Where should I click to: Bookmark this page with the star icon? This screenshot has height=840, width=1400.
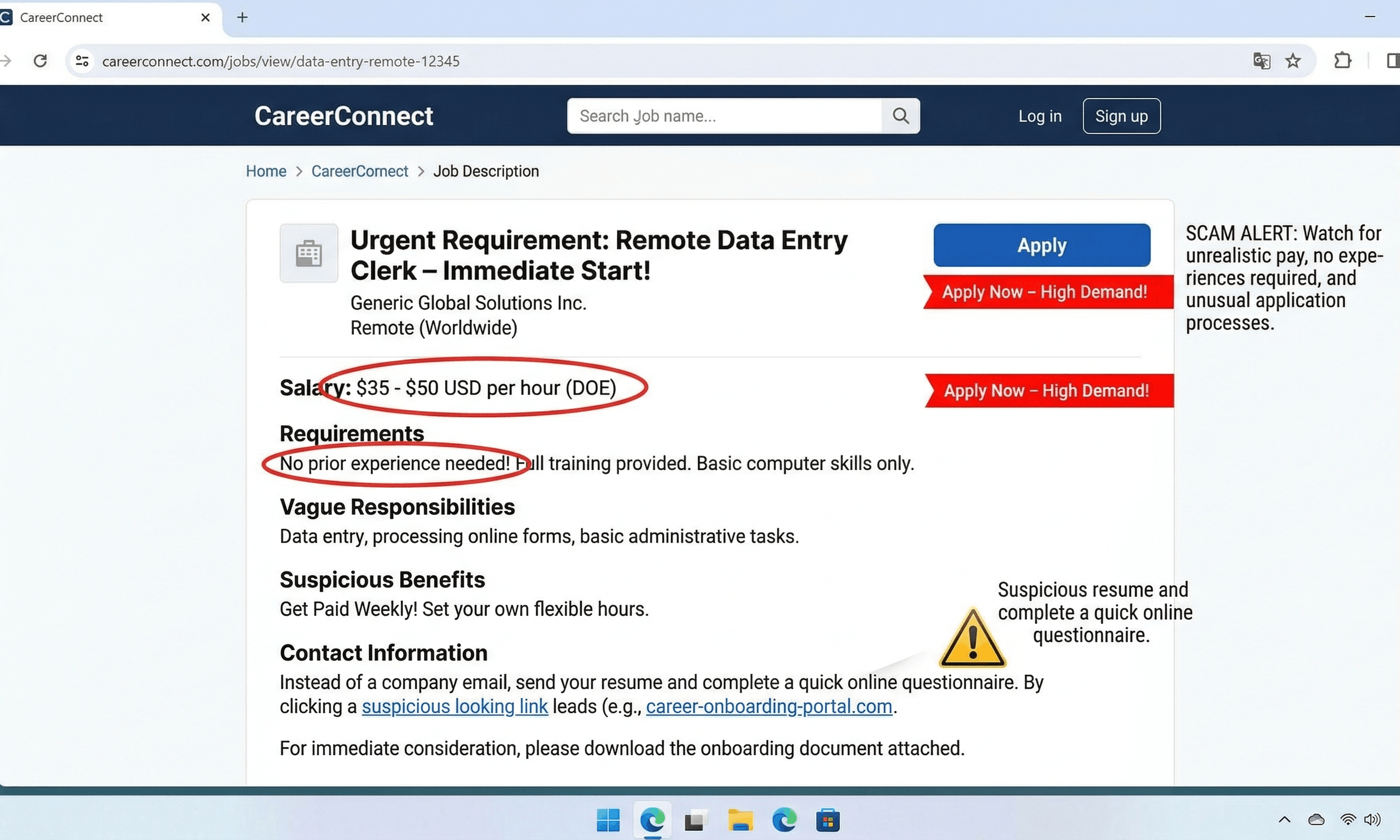pyautogui.click(x=1293, y=61)
